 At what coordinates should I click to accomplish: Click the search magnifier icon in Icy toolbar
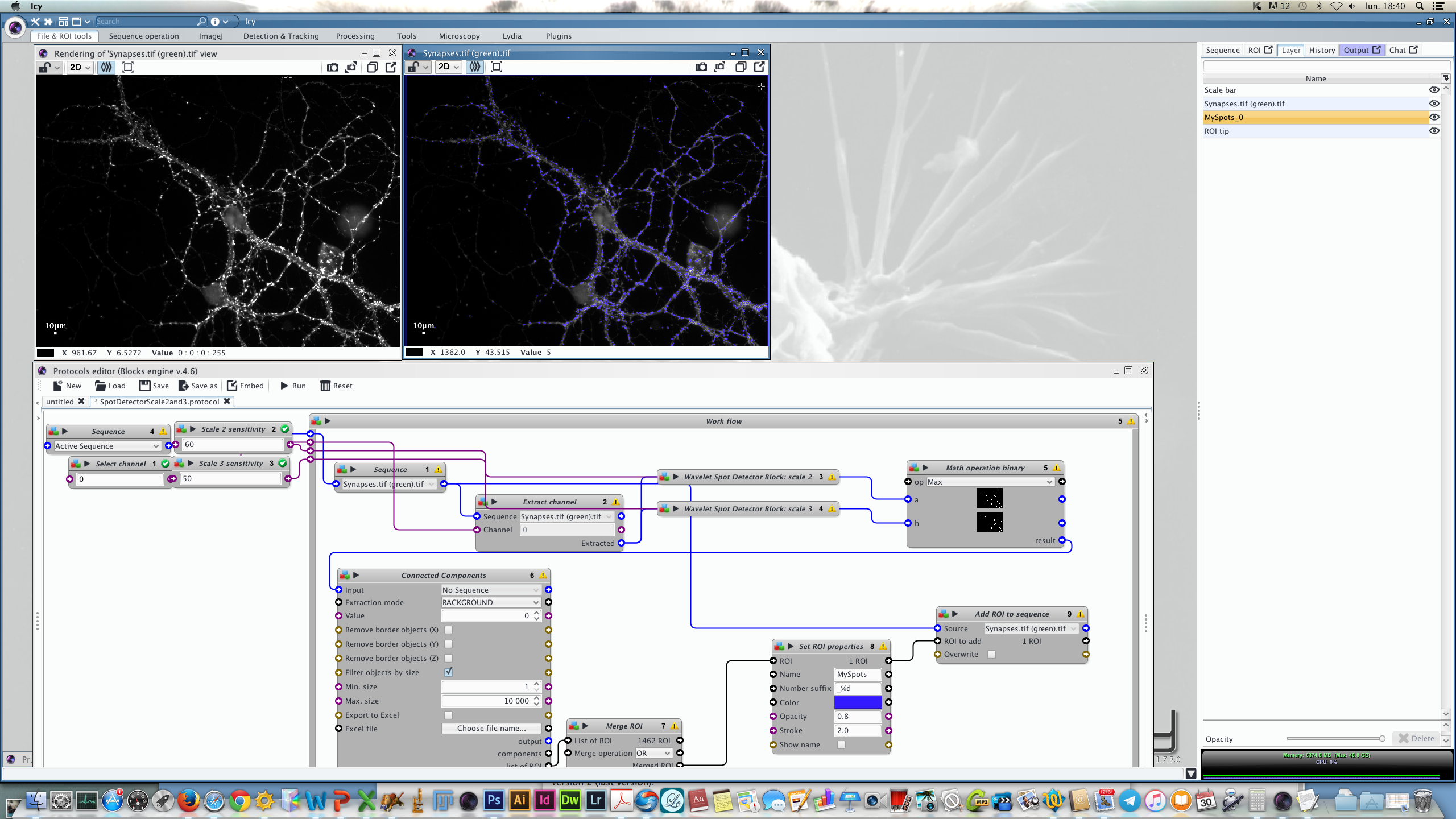click(201, 22)
